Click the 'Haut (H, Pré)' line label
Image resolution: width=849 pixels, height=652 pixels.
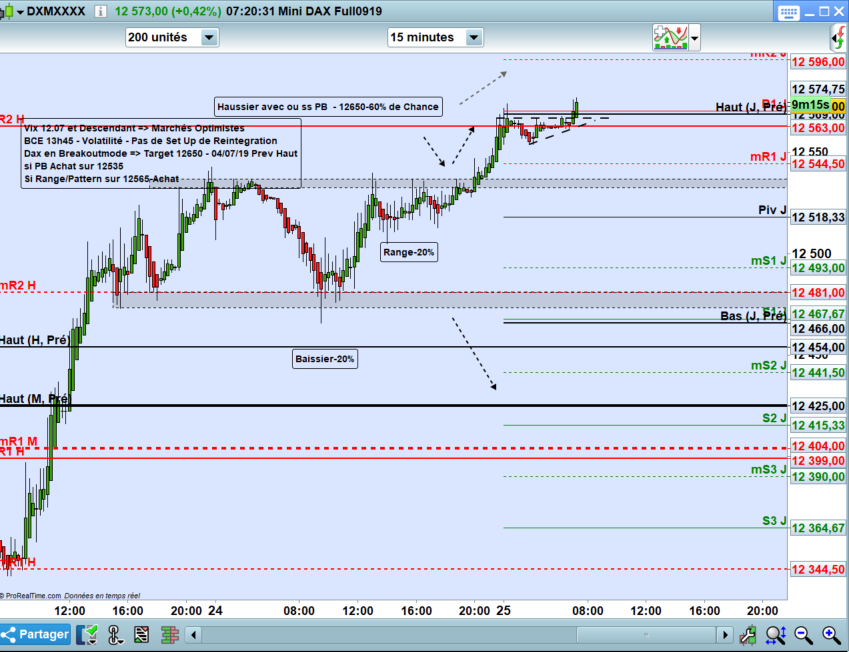tap(35, 340)
